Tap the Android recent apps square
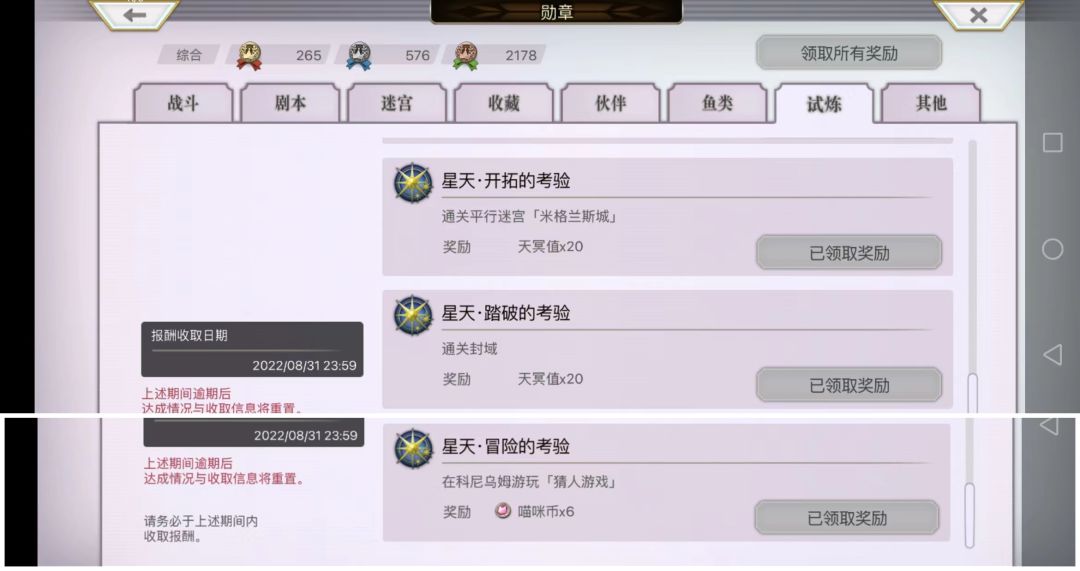This screenshot has height=571, width=1080. pos(1052,143)
